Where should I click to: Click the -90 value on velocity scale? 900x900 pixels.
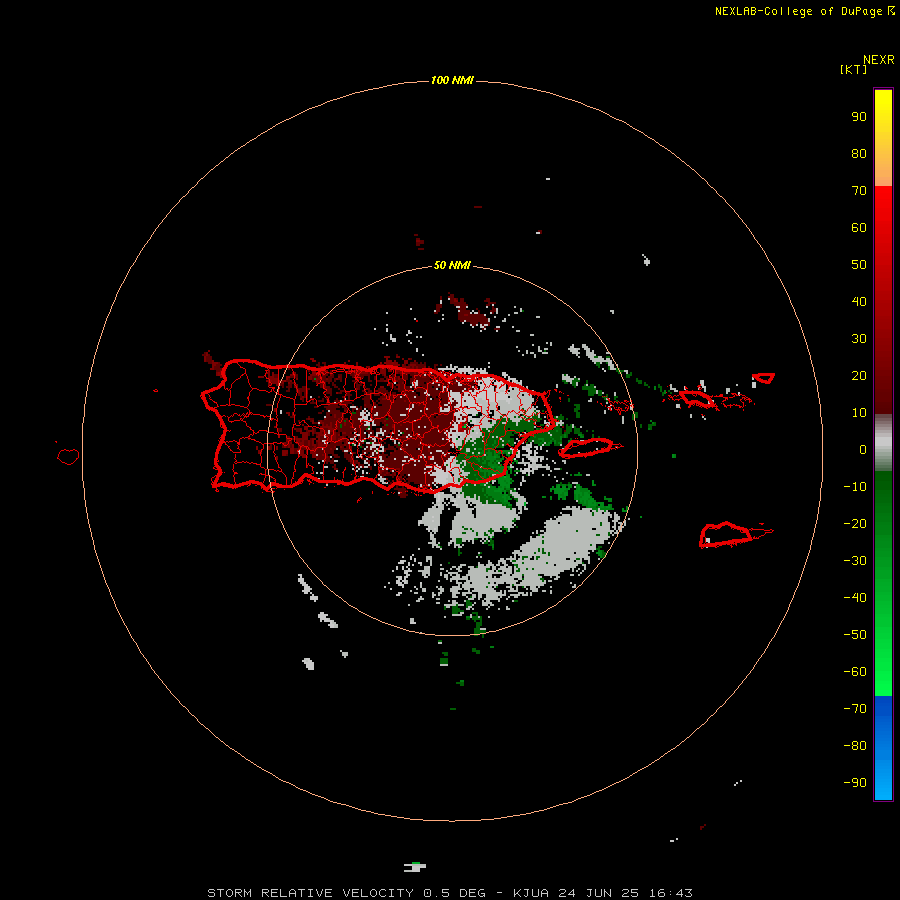(x=855, y=783)
